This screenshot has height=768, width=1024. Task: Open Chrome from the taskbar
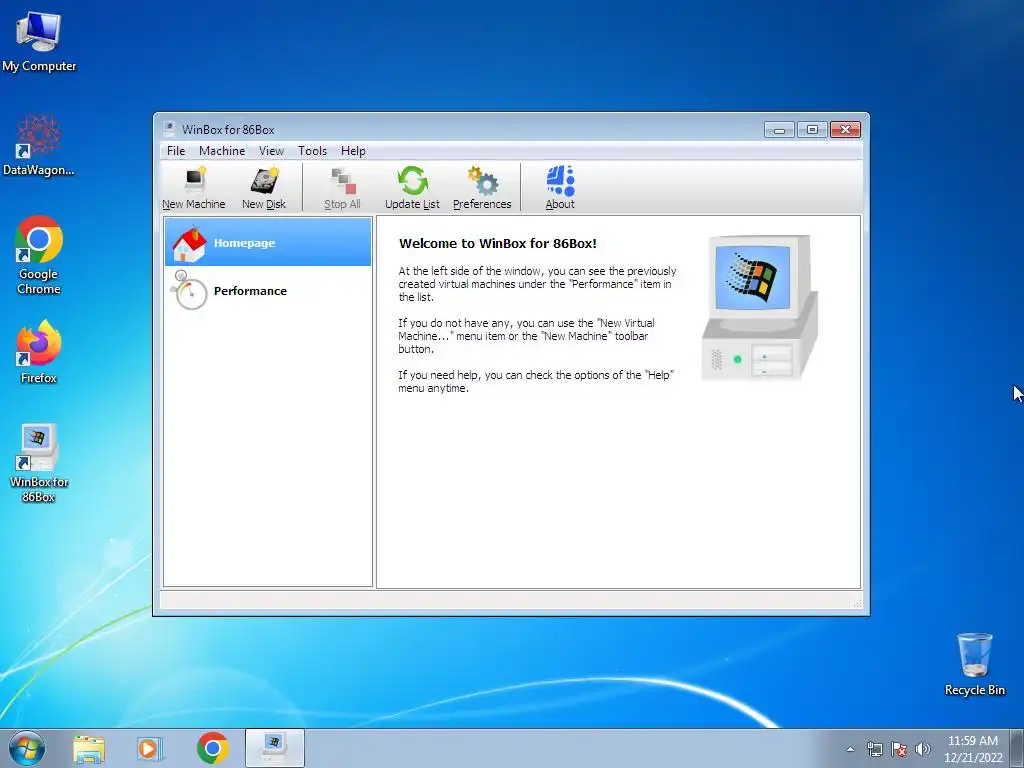click(x=212, y=748)
